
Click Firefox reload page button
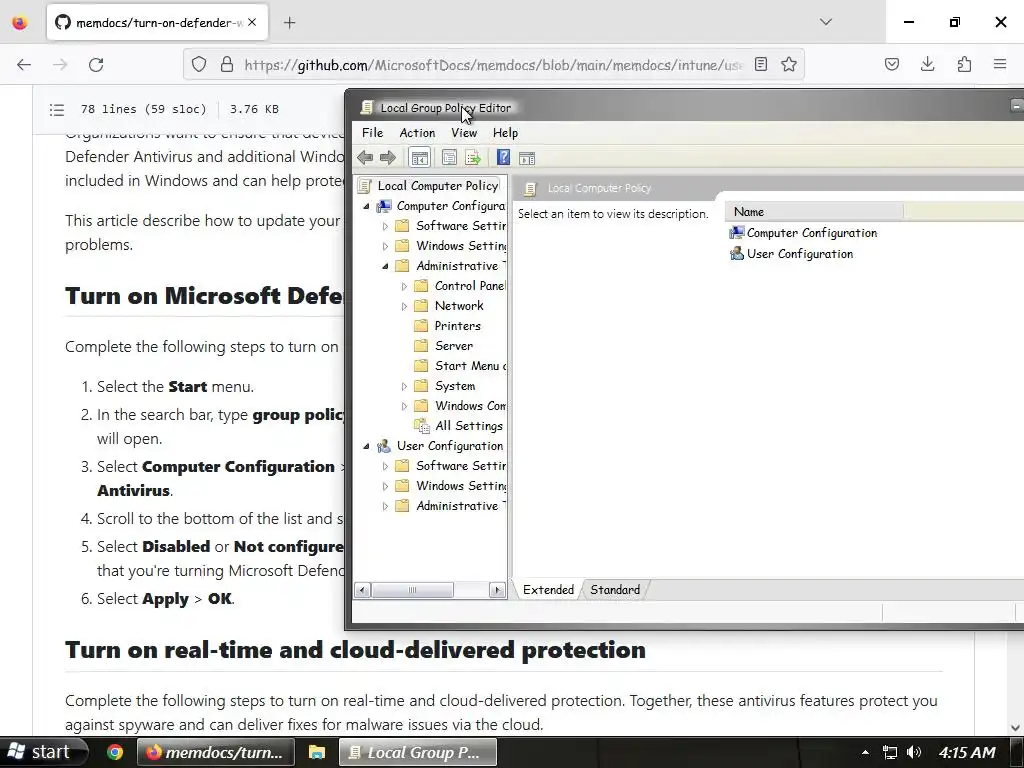(96, 65)
